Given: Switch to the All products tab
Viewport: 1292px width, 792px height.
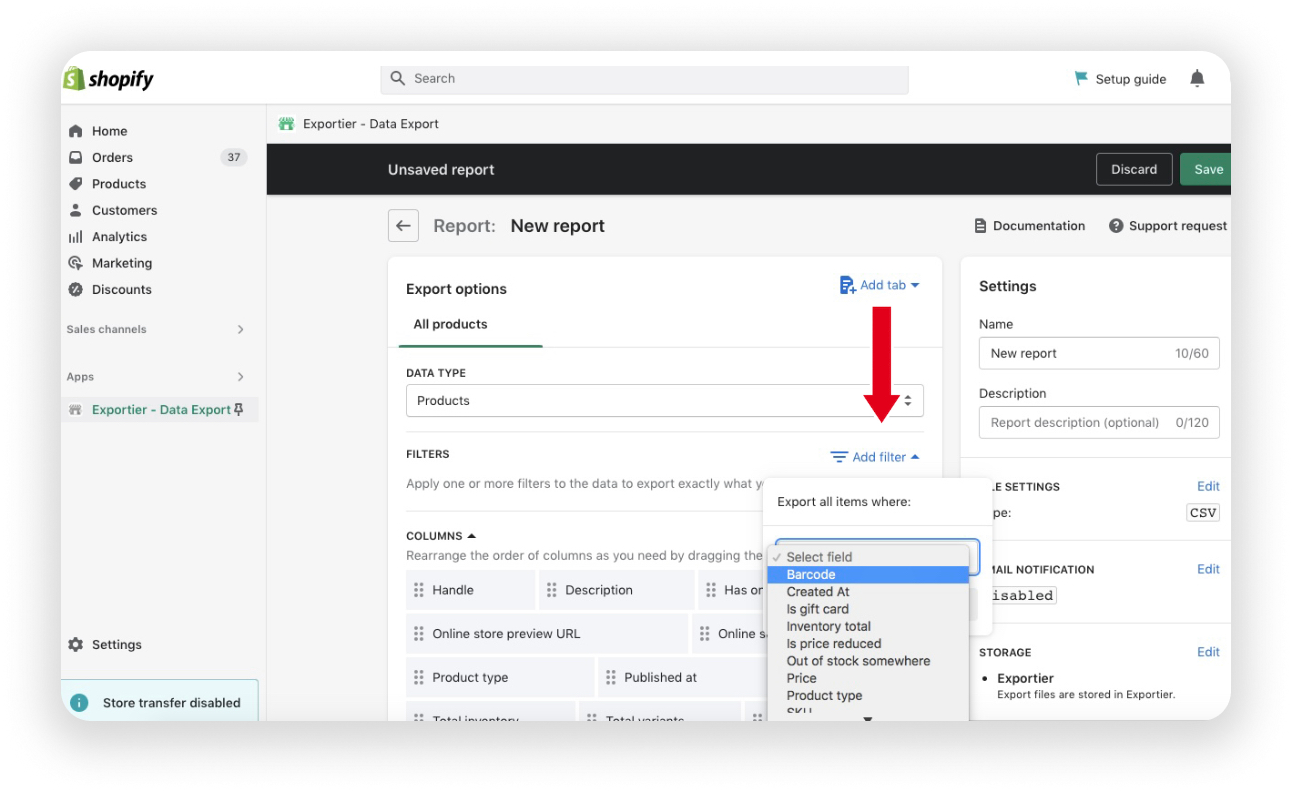Looking at the screenshot, I should pos(450,324).
